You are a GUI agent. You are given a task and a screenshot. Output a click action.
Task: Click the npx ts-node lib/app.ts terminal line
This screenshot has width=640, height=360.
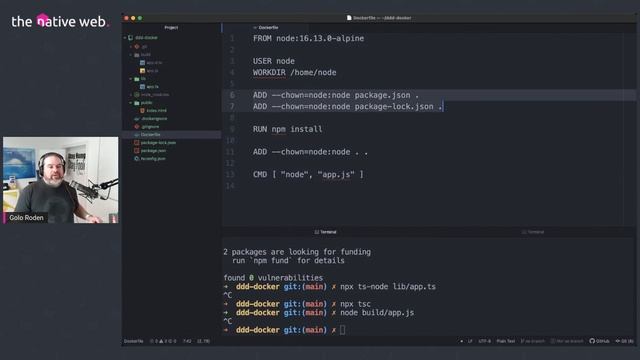point(388,287)
